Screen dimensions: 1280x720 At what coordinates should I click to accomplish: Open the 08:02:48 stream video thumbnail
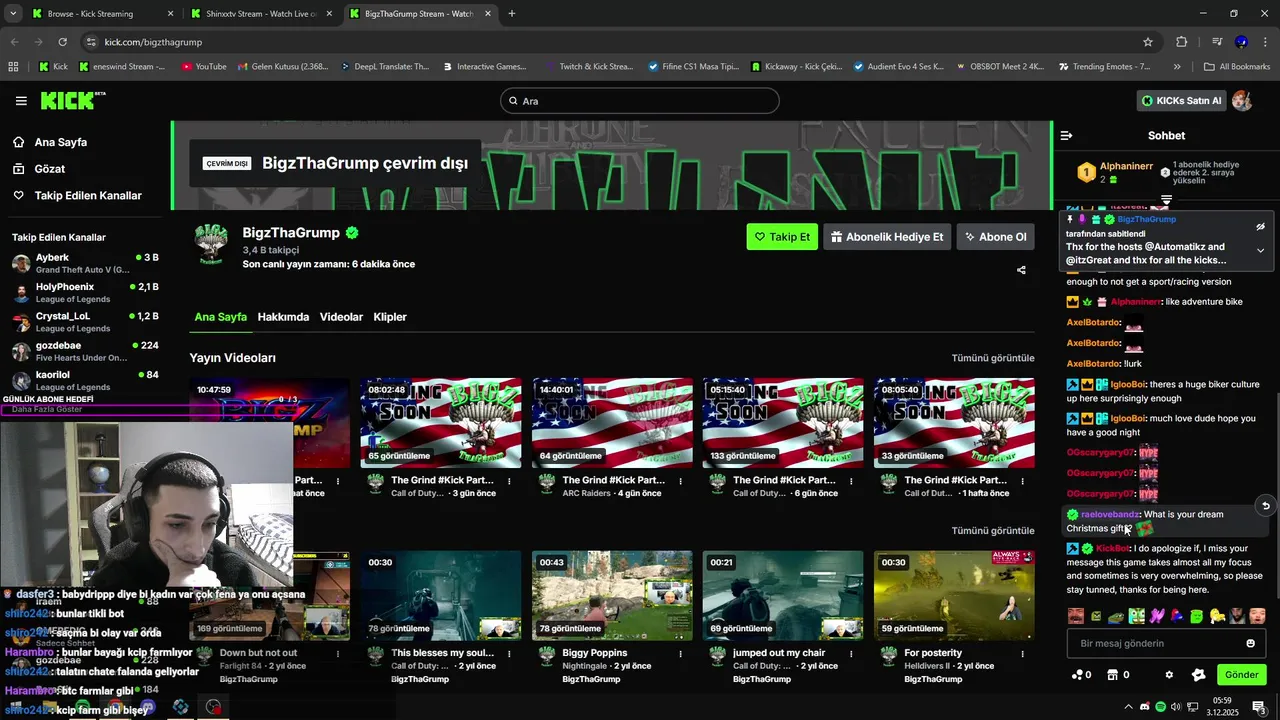(x=441, y=423)
